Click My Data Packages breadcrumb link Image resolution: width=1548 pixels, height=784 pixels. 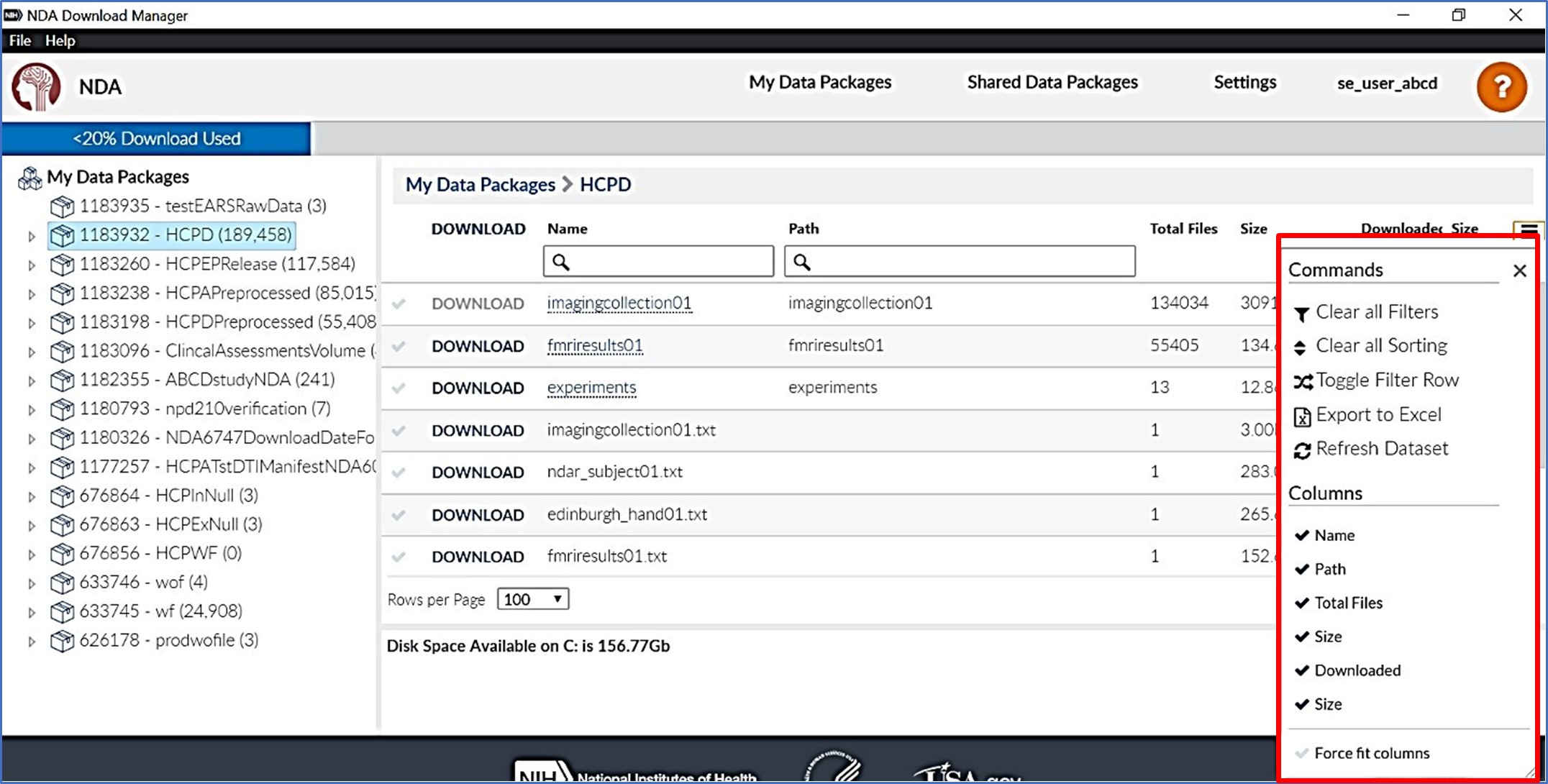pos(481,185)
